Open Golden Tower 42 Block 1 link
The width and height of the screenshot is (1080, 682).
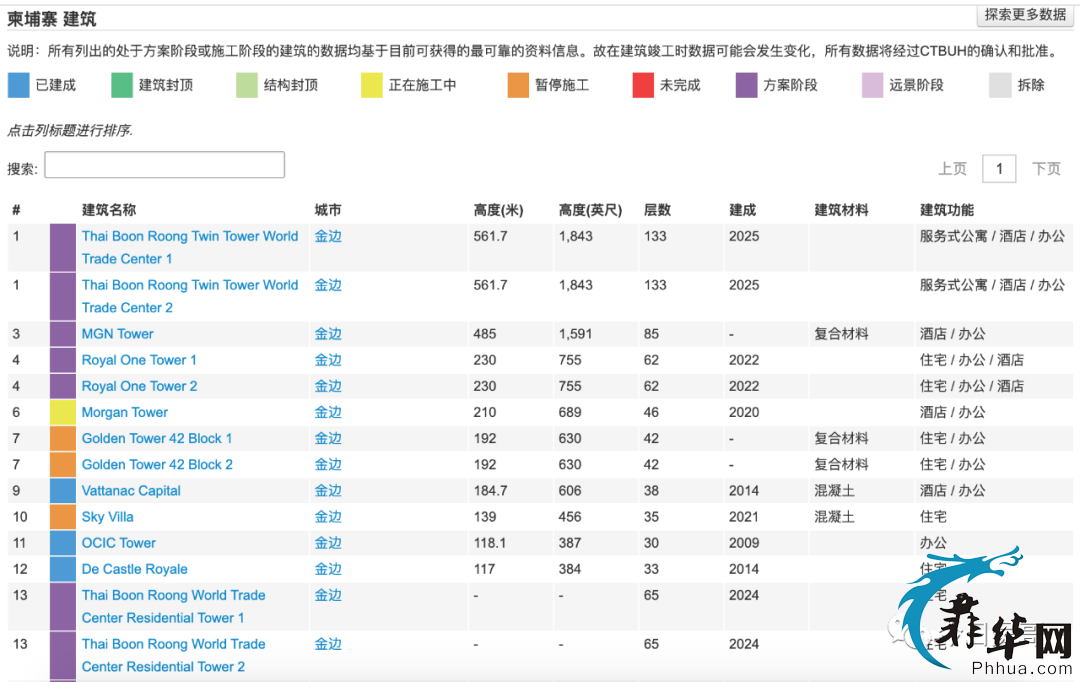coord(157,439)
